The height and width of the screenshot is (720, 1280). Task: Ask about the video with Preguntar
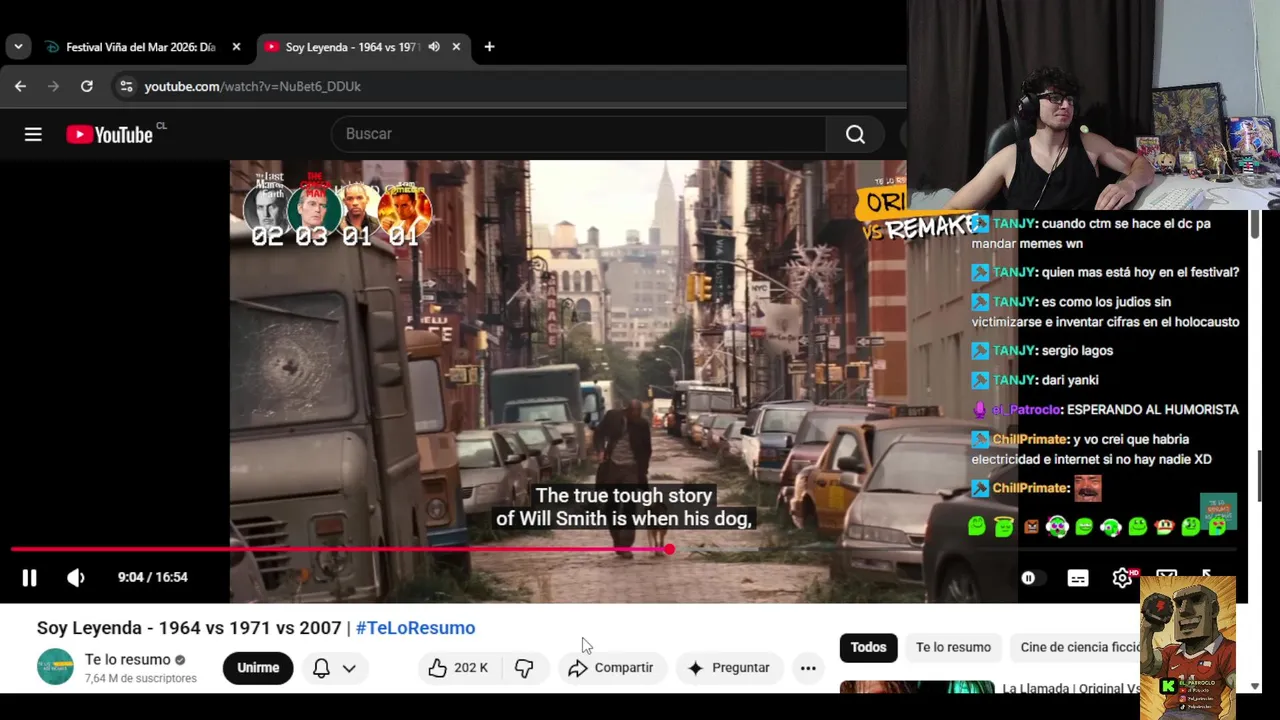pyautogui.click(x=728, y=668)
